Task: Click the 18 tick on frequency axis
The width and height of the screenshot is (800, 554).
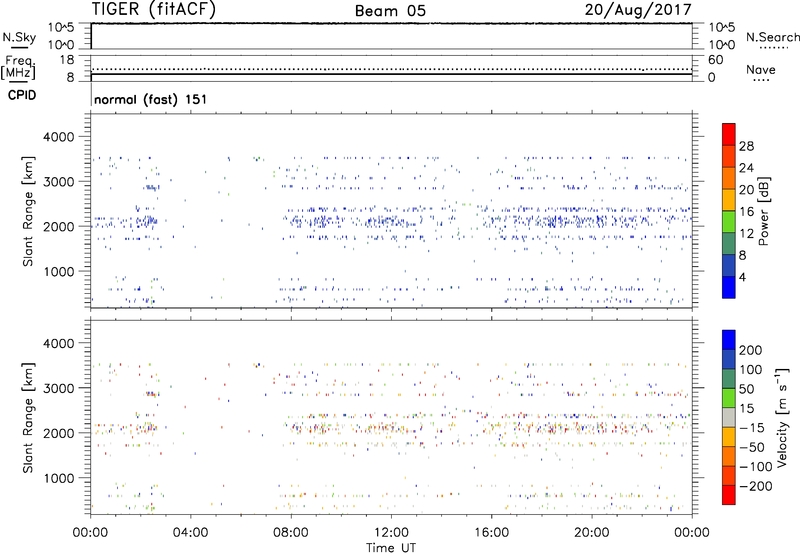Action: [67, 60]
